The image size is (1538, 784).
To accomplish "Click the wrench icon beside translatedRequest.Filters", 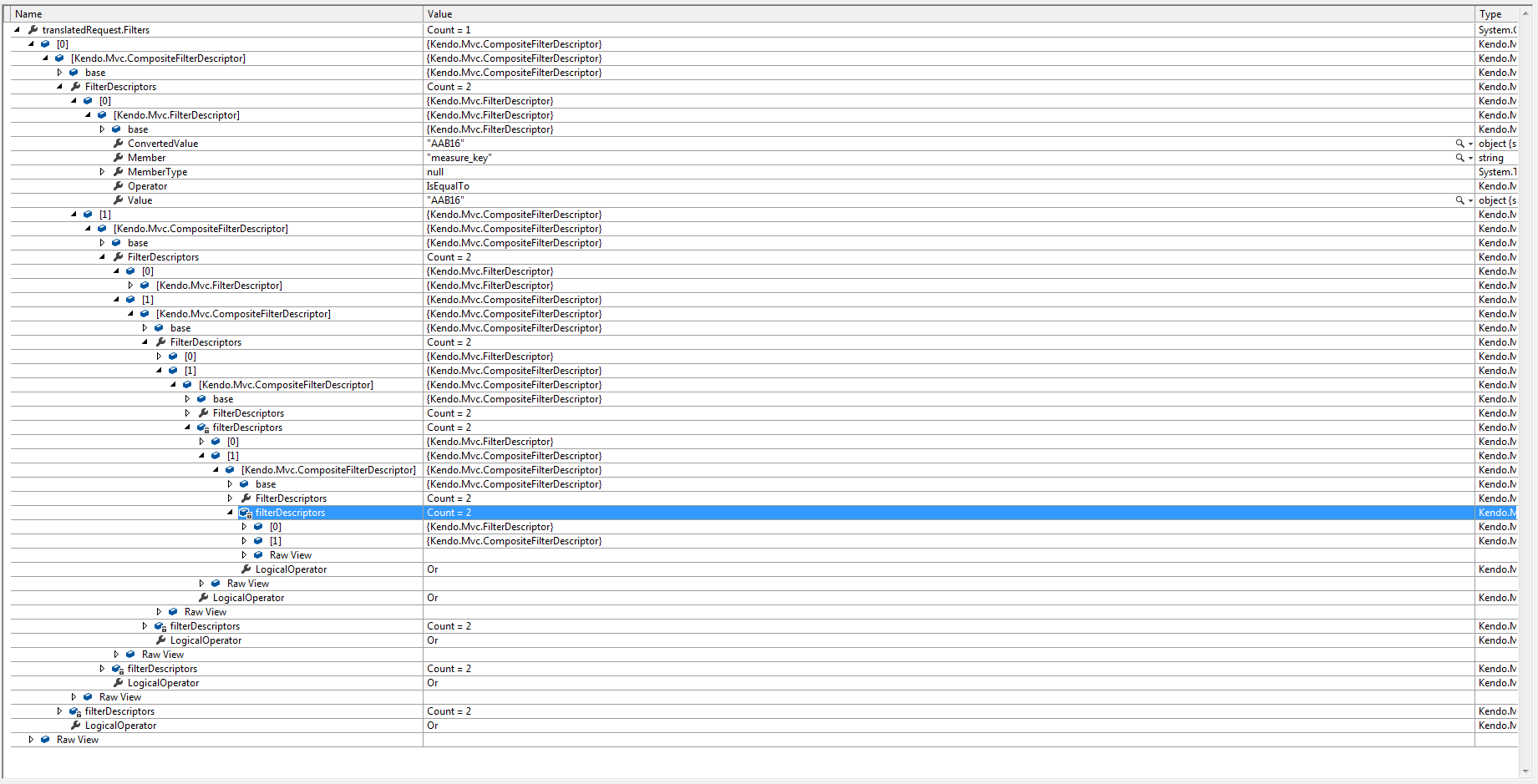I will click(x=33, y=30).
